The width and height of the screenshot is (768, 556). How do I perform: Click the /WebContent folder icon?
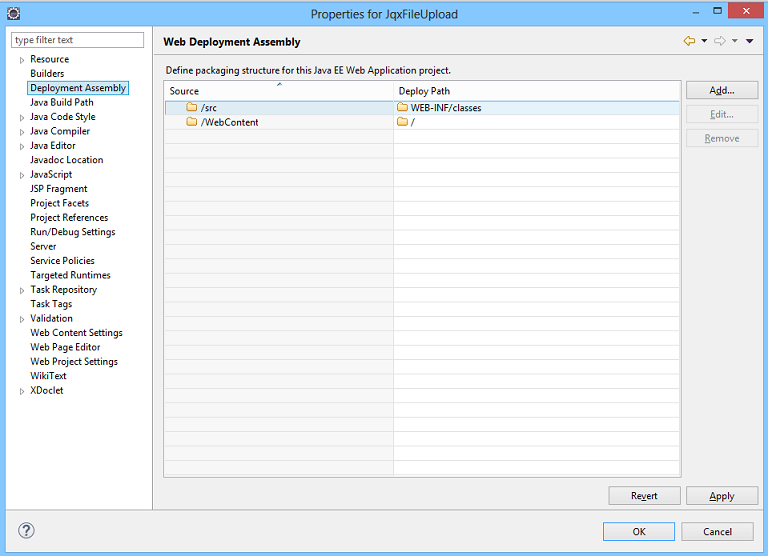[x=192, y=121]
